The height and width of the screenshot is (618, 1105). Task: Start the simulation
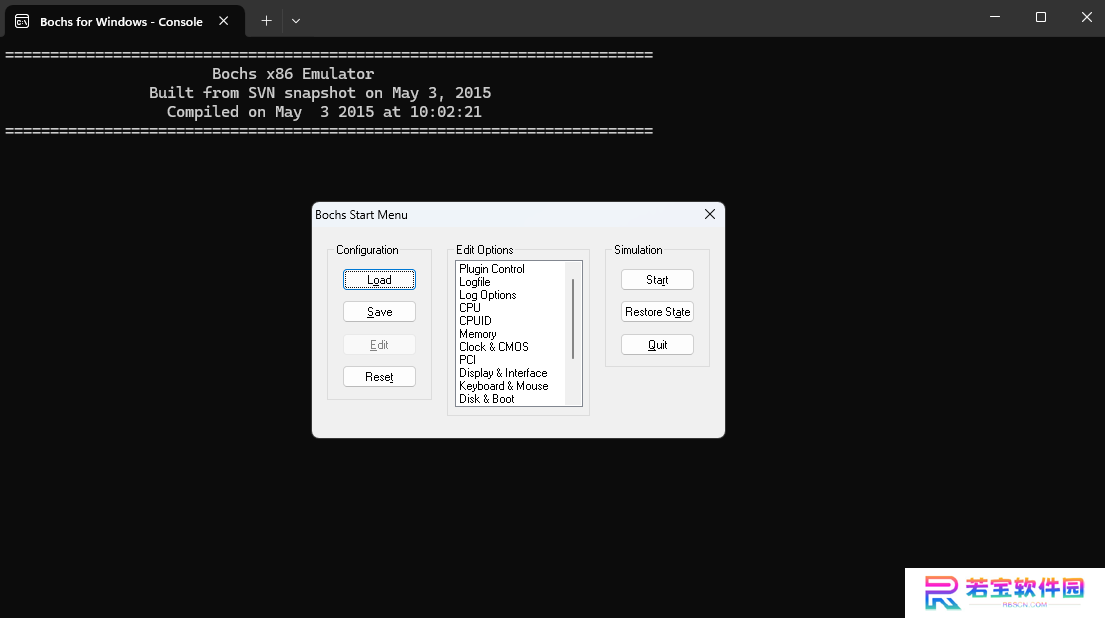657,280
